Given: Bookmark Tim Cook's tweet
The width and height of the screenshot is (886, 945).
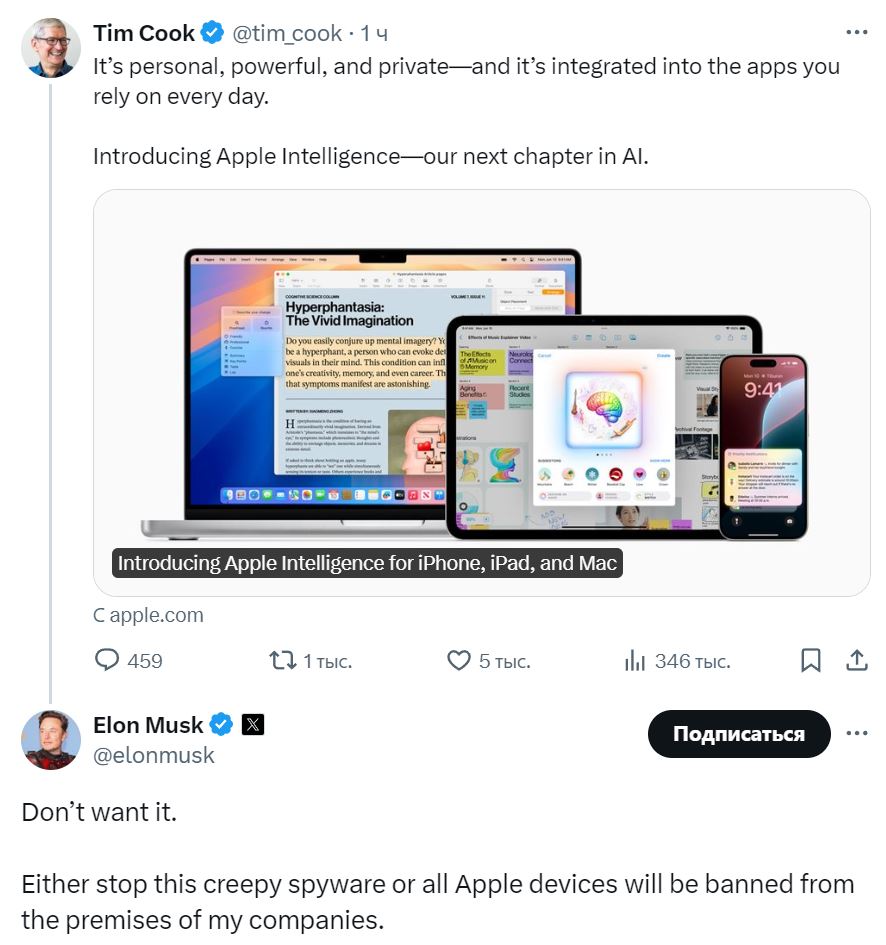Looking at the screenshot, I should tap(811, 660).
